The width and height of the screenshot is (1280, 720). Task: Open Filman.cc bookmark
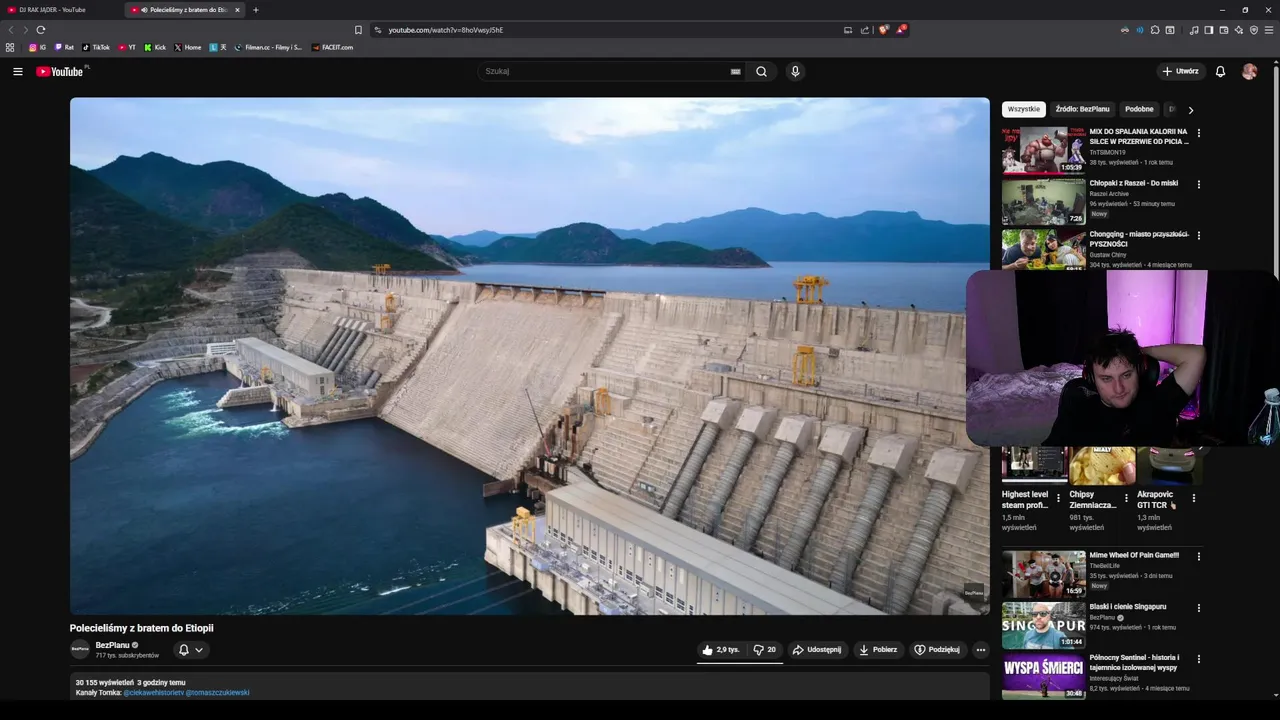268,47
